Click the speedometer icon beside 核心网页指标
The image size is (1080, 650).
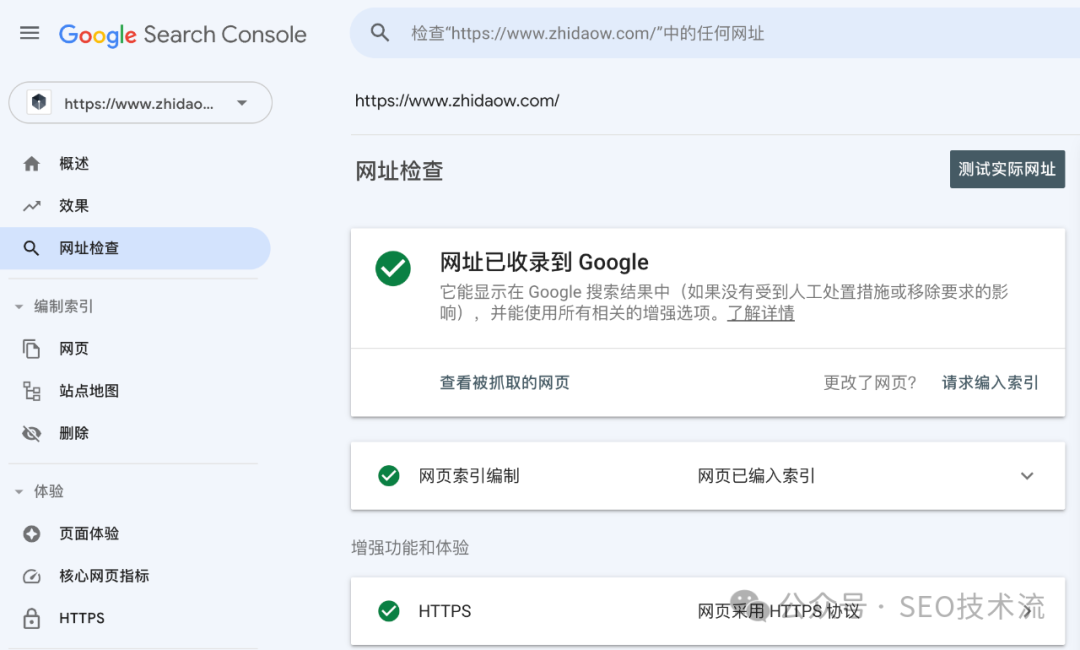(32, 576)
